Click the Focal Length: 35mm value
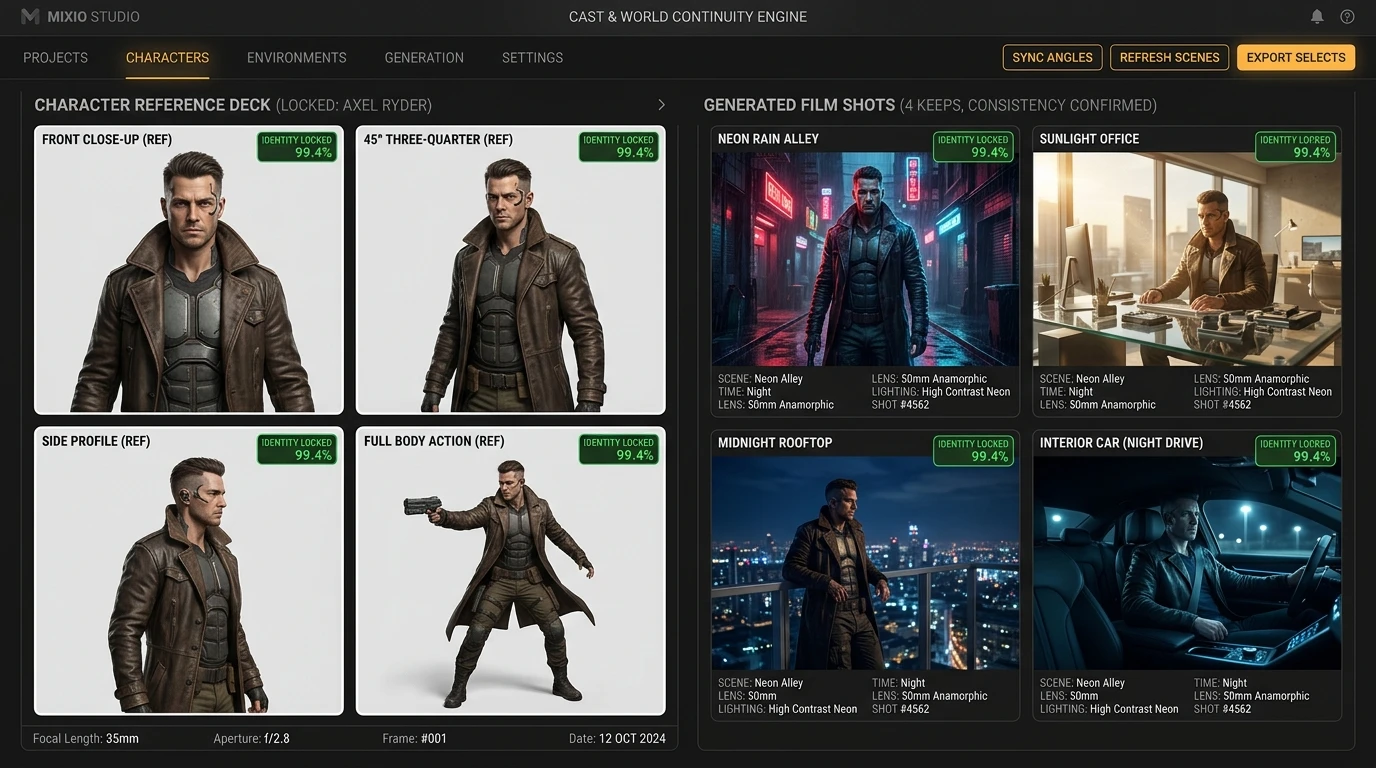Screen dimensions: 1376x768 pyautogui.click(x=86, y=739)
